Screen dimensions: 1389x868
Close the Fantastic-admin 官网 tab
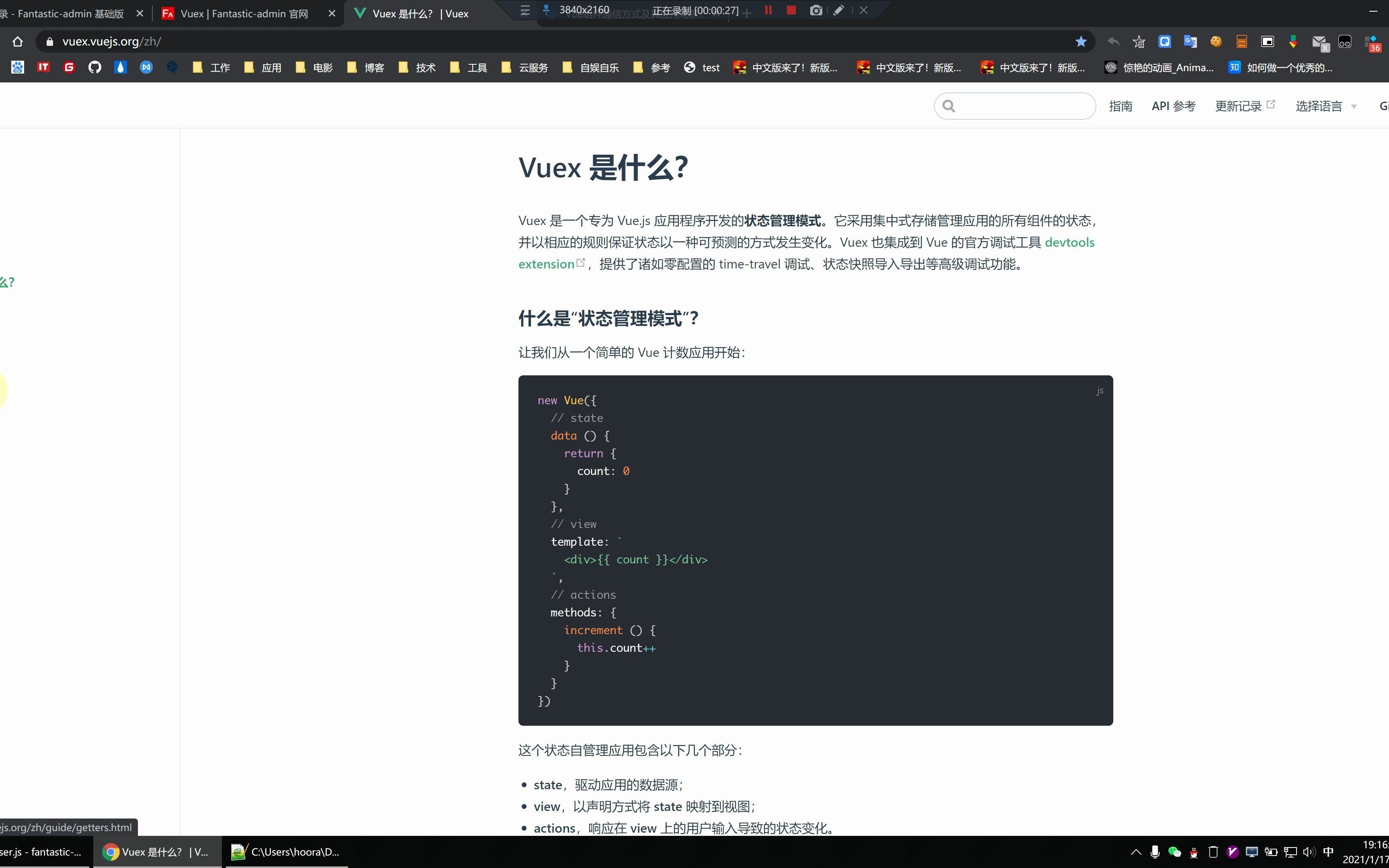point(332,13)
